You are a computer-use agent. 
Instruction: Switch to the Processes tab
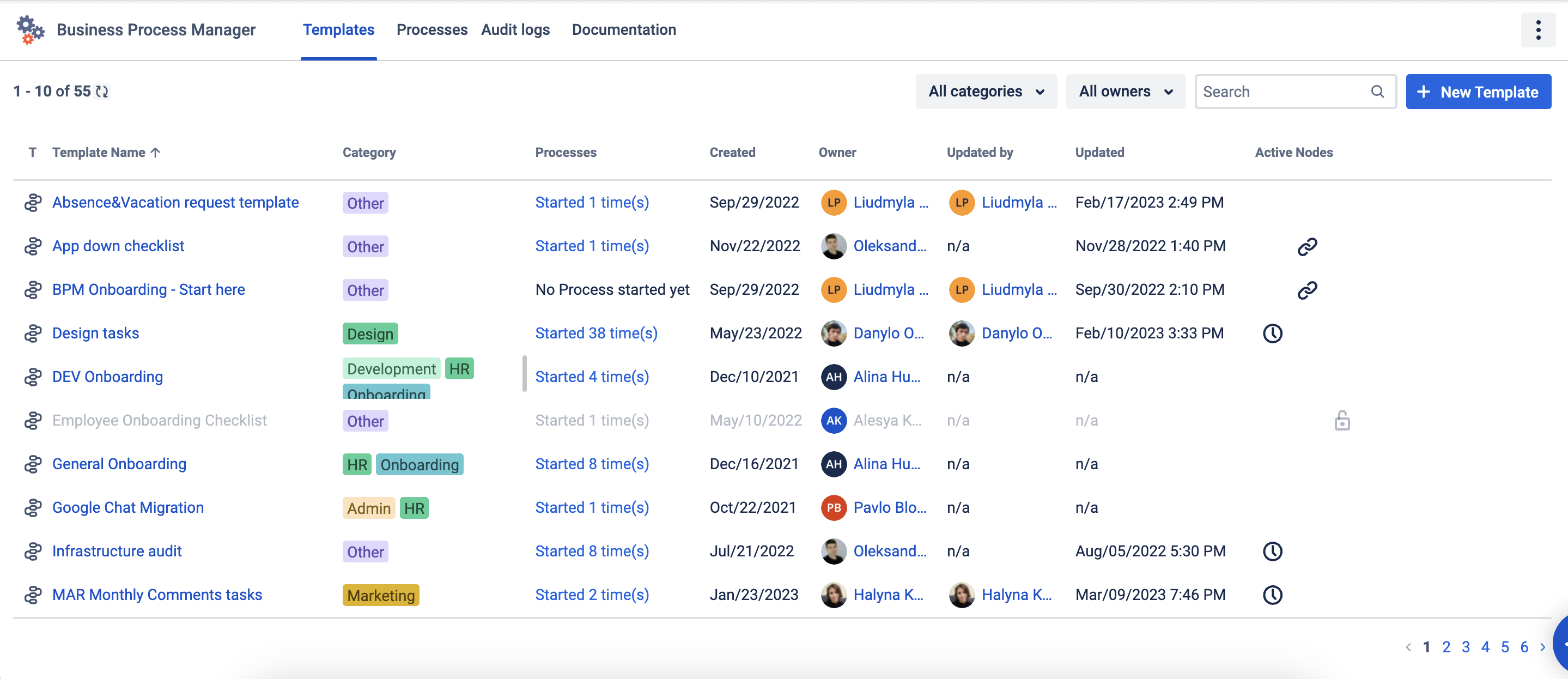(431, 30)
